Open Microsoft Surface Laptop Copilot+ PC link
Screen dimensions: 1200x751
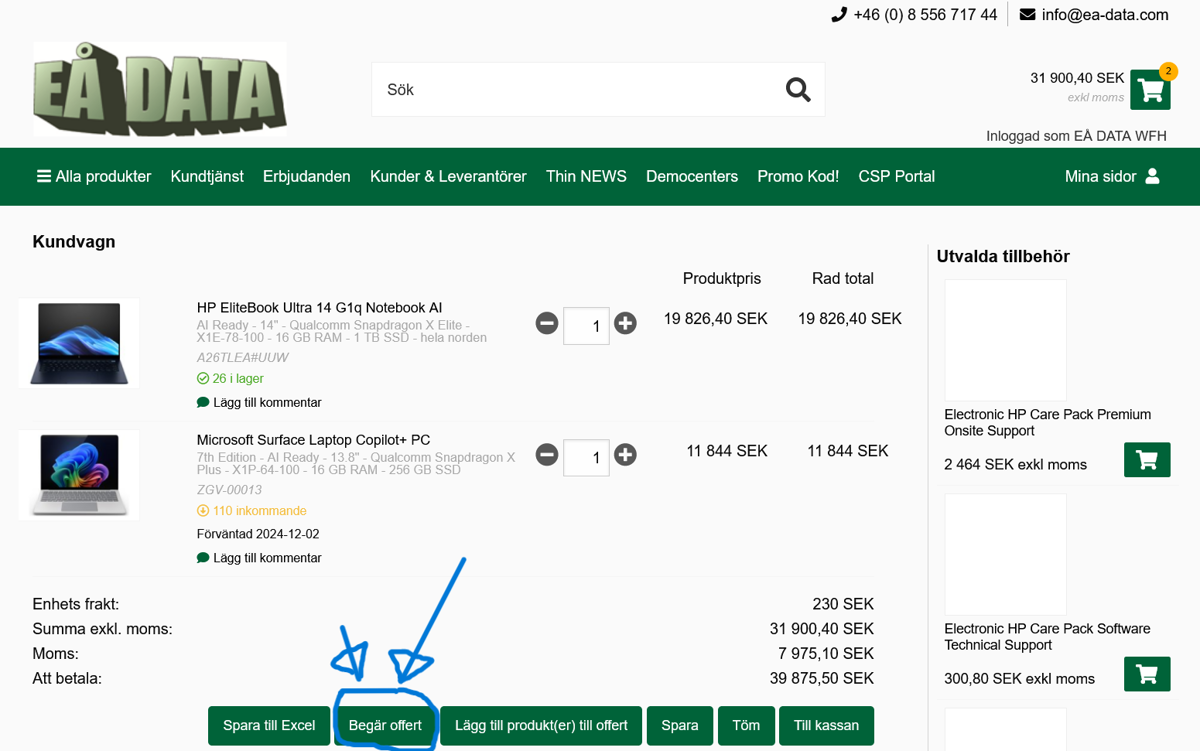(313, 440)
